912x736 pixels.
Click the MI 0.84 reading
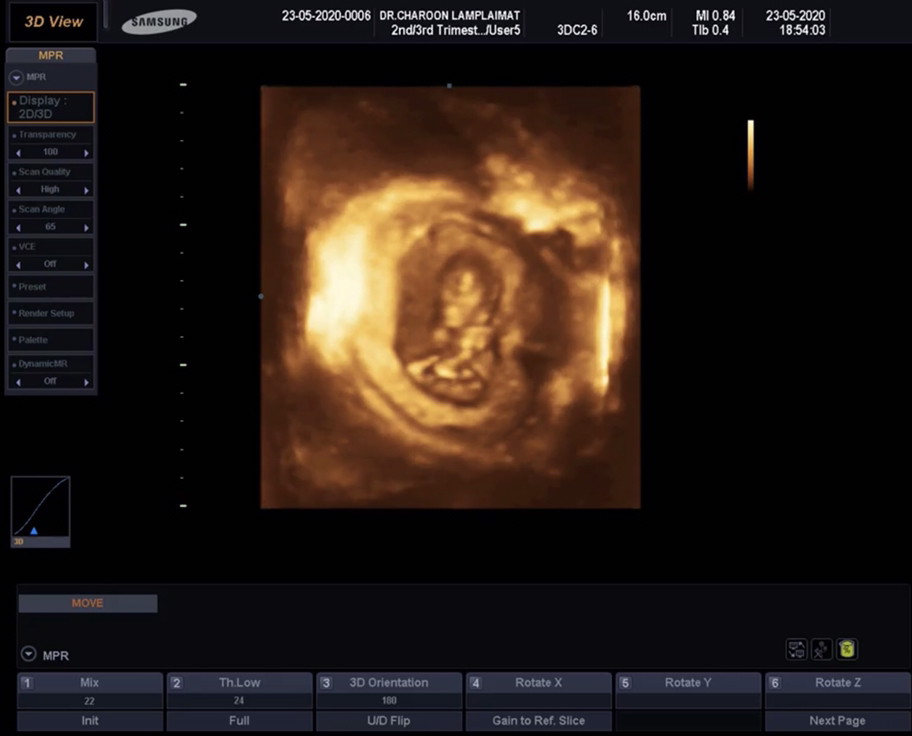(715, 16)
